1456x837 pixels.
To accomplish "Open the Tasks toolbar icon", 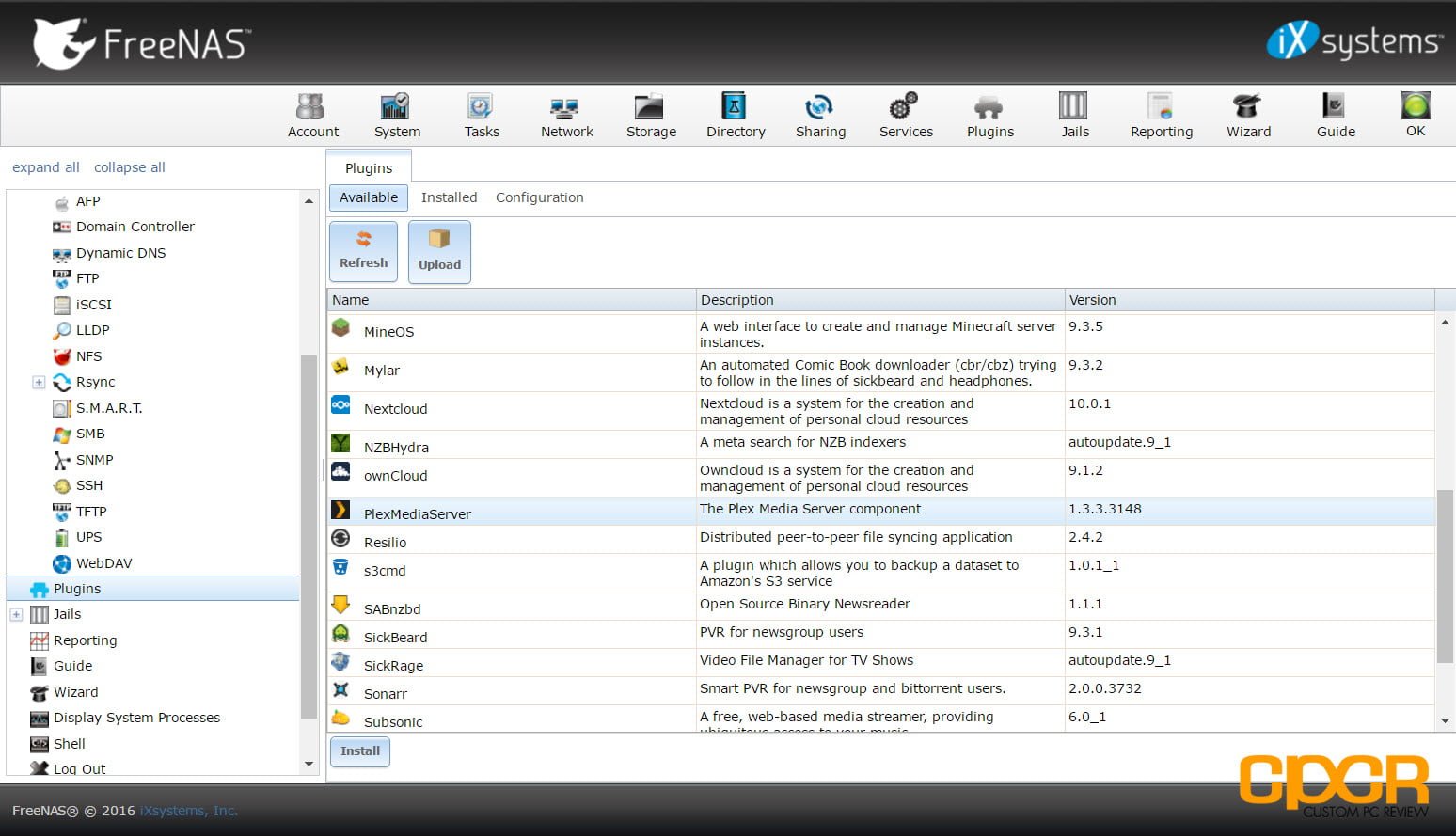I will tap(482, 116).
